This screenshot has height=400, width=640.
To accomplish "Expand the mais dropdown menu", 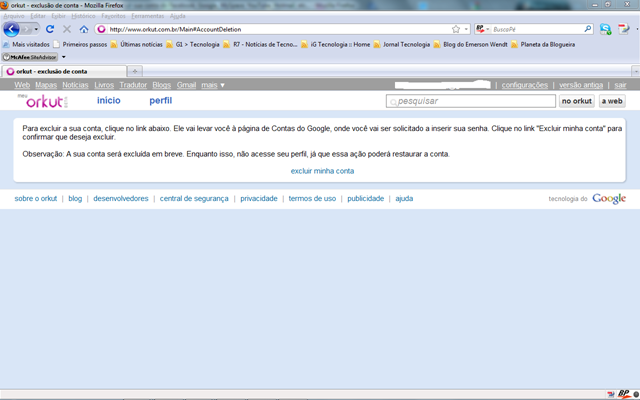I will click(x=213, y=85).
